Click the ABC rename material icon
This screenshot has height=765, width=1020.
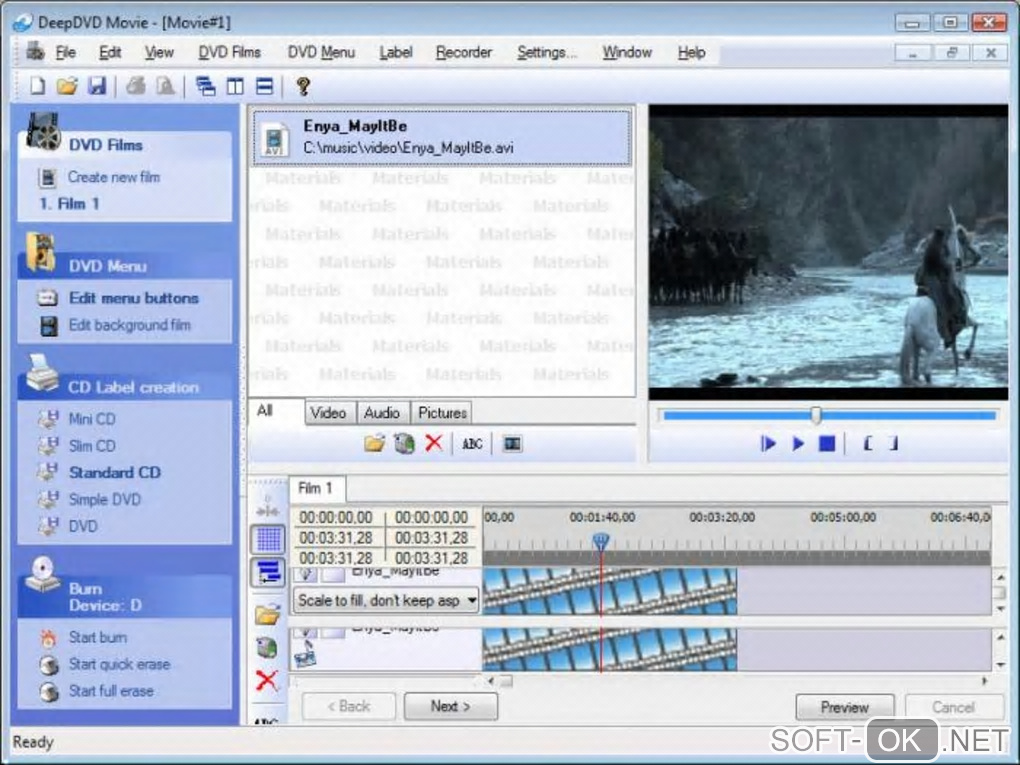coord(472,444)
